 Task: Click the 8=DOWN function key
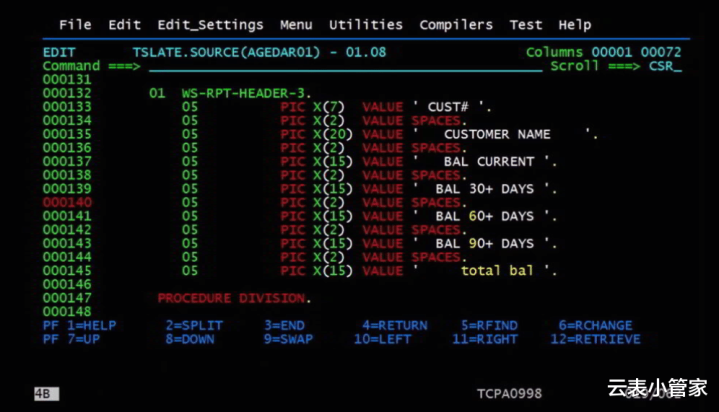[x=190, y=339]
